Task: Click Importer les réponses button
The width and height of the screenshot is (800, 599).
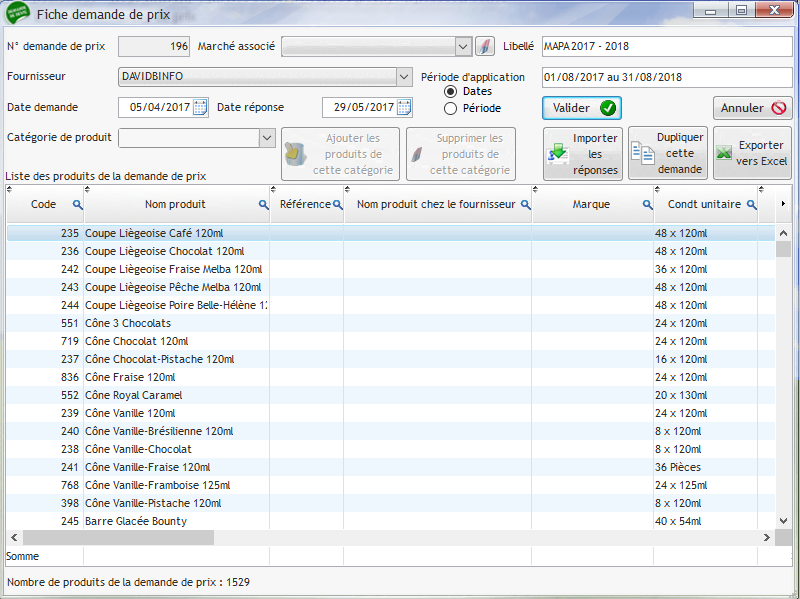Action: [x=582, y=153]
